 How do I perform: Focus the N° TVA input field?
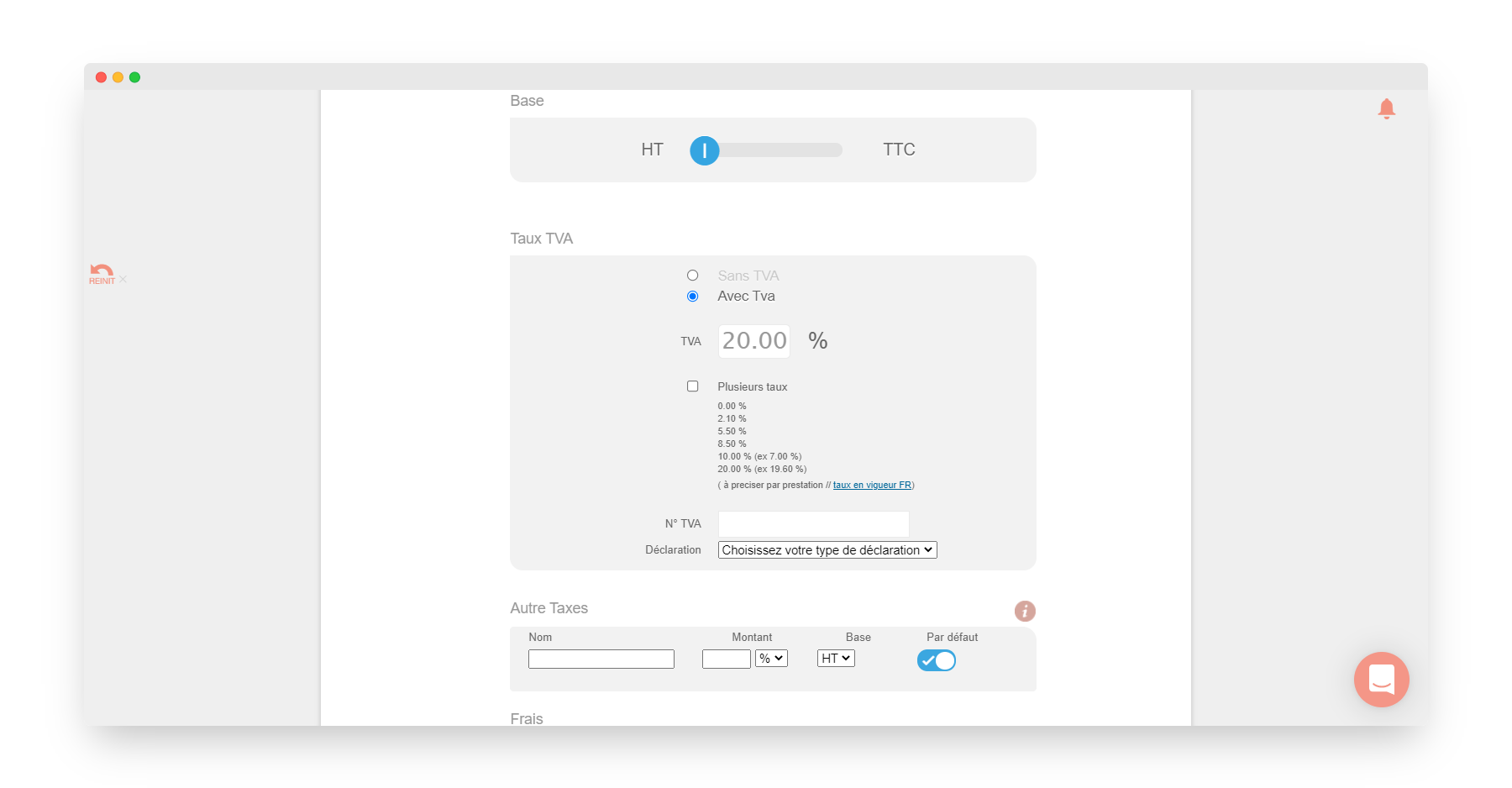[x=814, y=524]
